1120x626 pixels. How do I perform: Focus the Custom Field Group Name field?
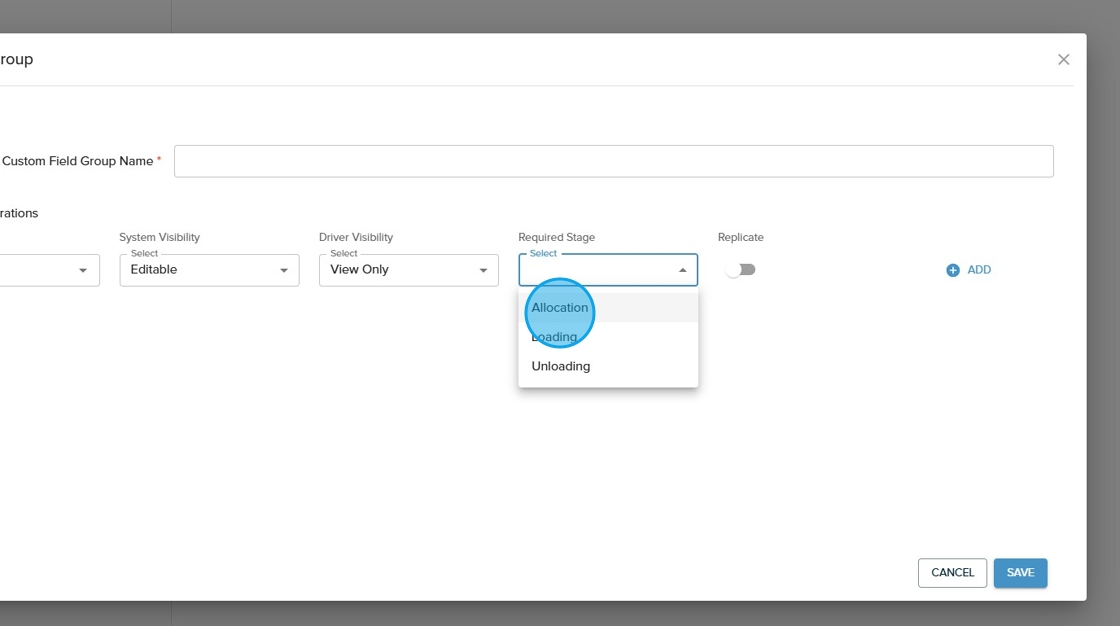(613, 162)
